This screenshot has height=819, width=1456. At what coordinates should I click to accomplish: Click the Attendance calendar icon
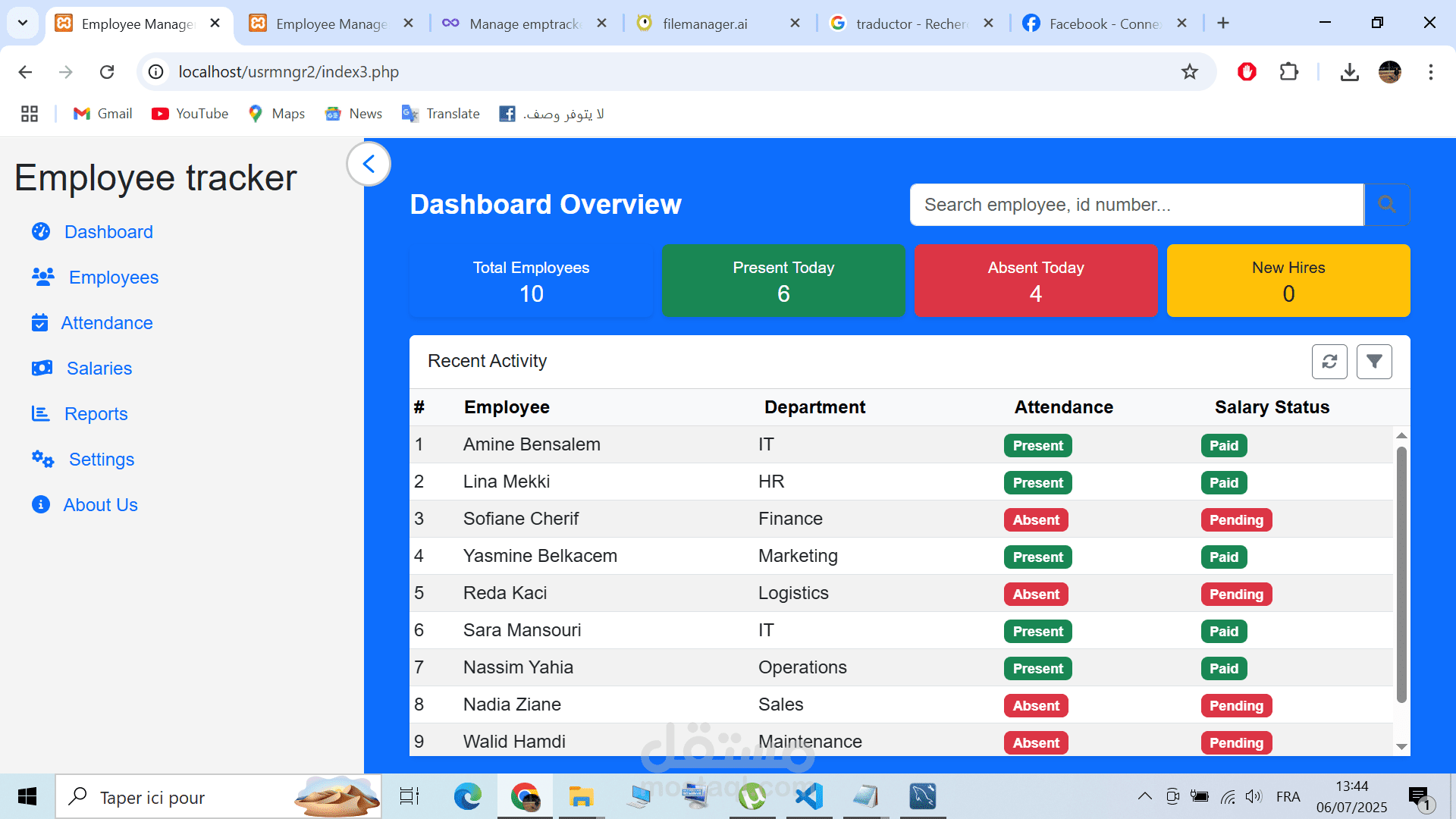39,323
